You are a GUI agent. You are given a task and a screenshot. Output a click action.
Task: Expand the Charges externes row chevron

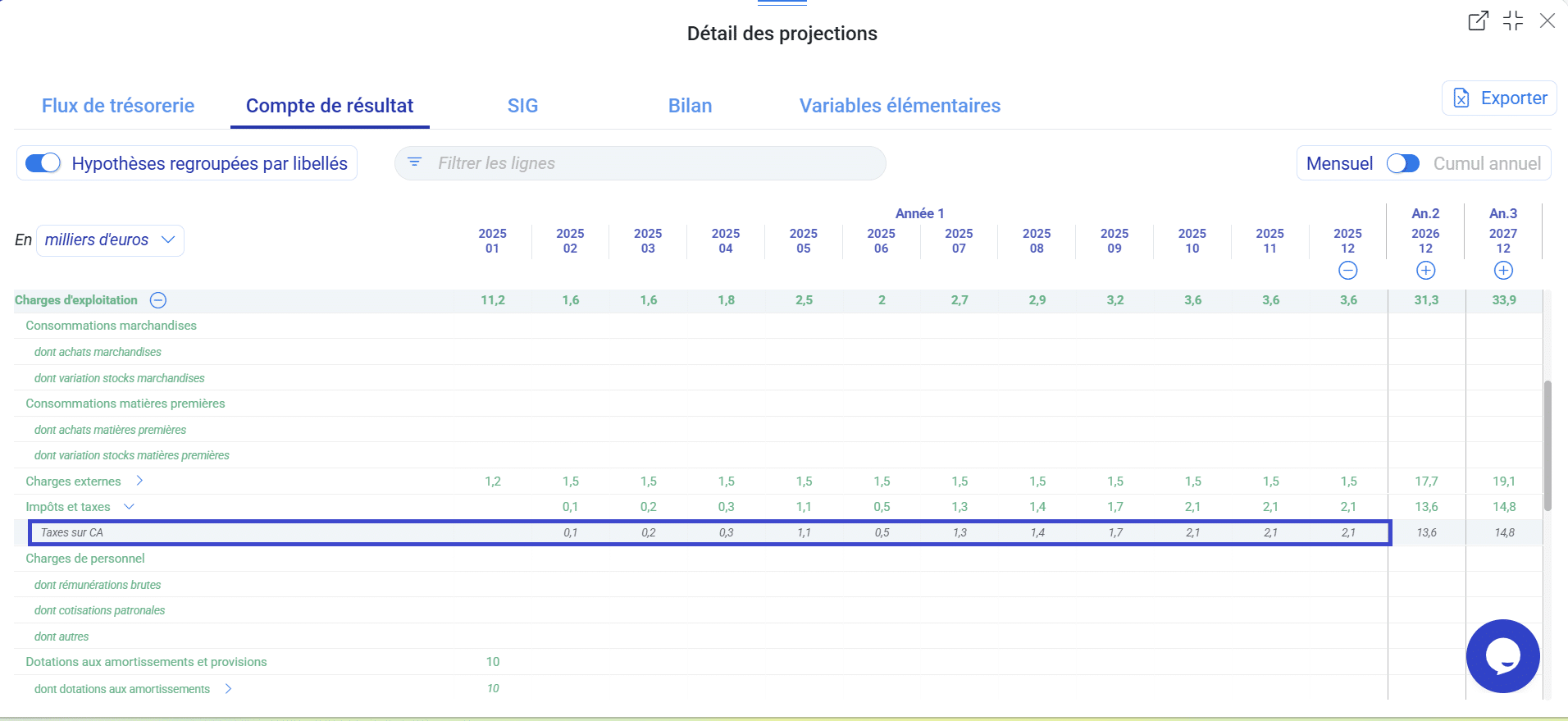(139, 481)
